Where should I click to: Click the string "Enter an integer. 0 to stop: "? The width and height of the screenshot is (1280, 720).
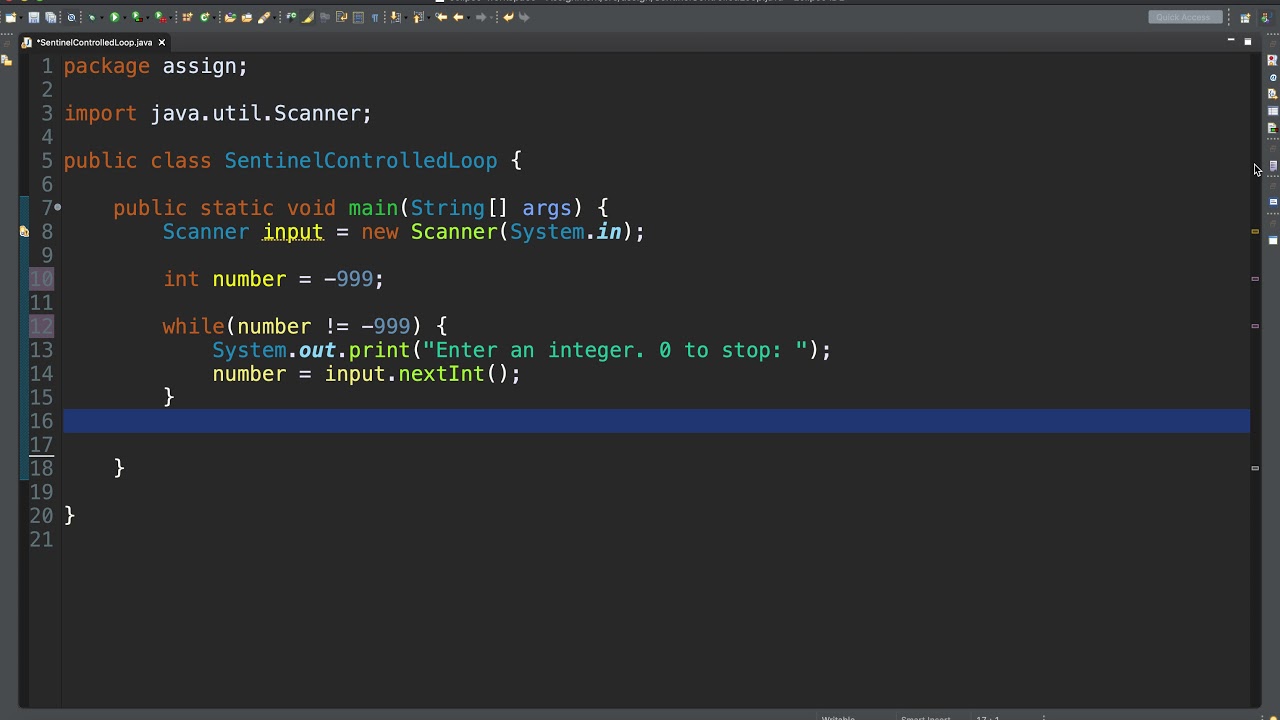[x=615, y=350]
